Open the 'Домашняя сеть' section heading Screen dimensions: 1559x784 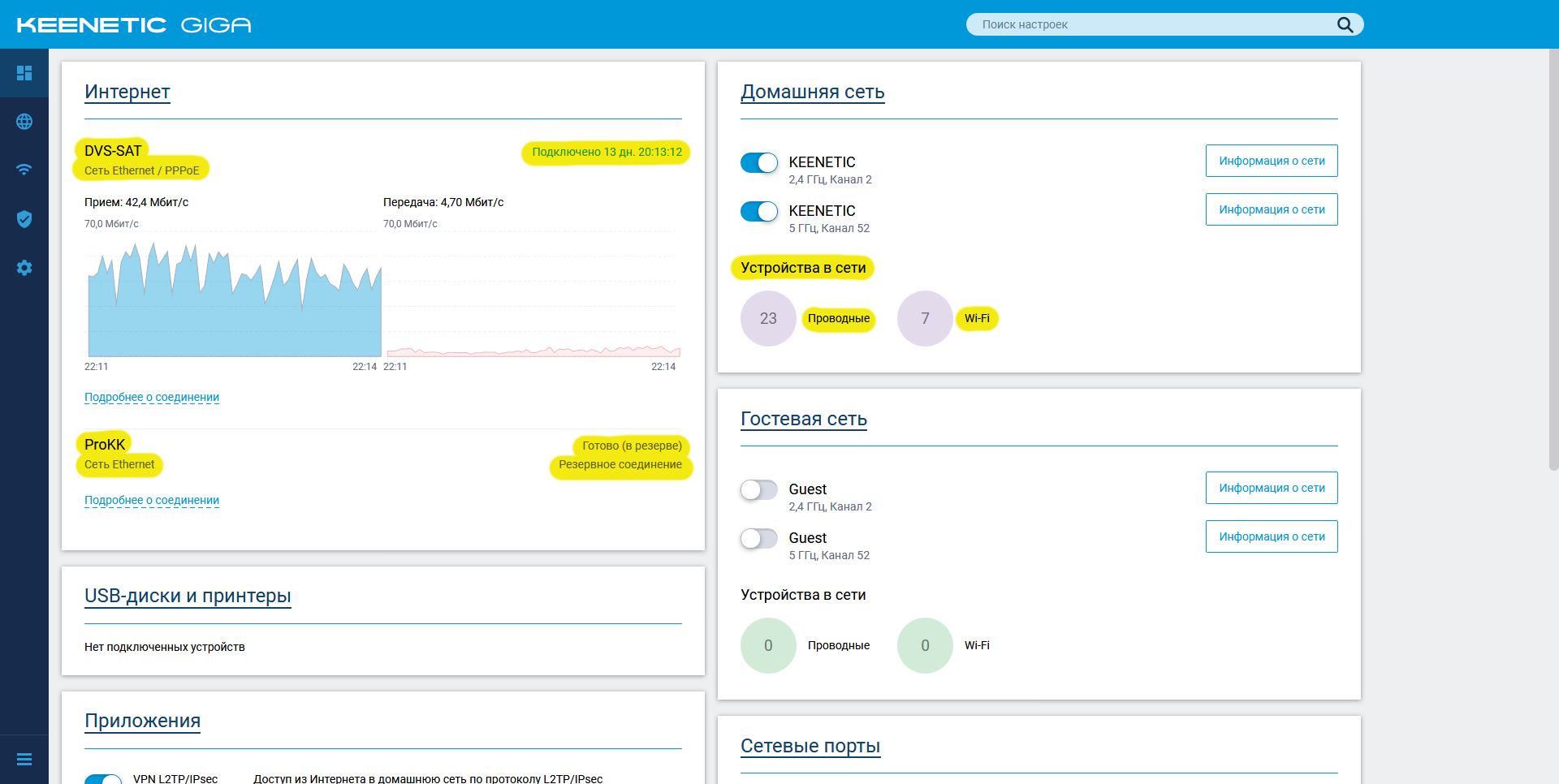pos(812,92)
